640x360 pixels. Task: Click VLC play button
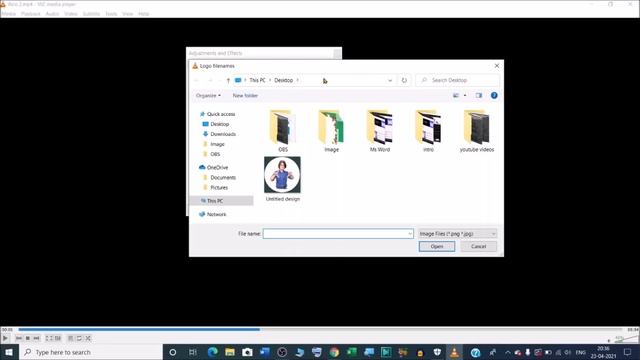pyautogui.click(x=5, y=338)
